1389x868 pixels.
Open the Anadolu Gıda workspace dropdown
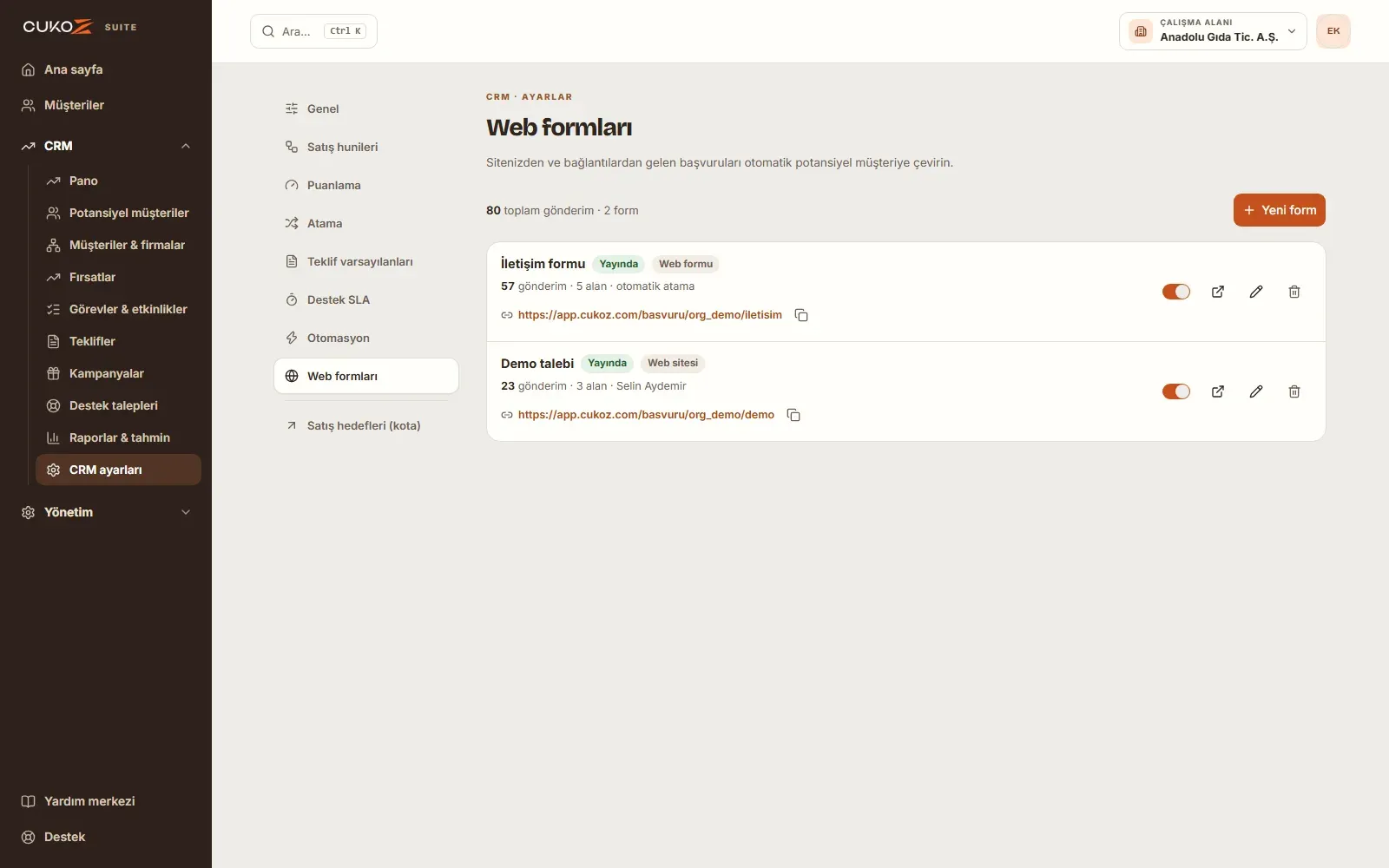(x=1213, y=31)
